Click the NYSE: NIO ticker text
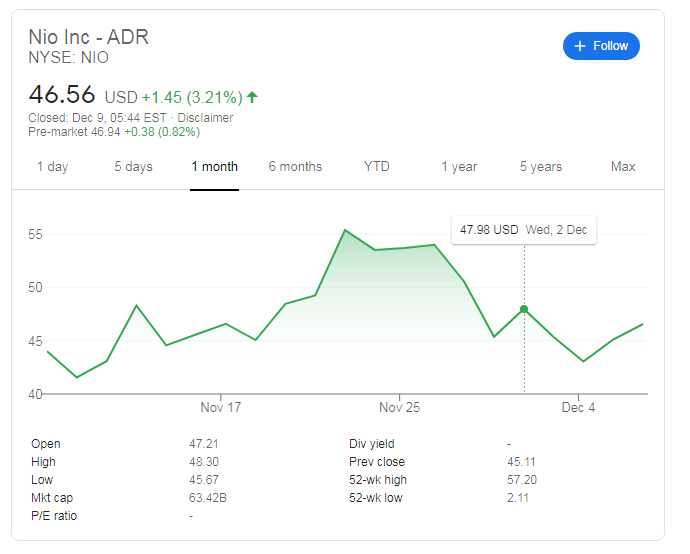Image resolution: width=690 pixels, height=554 pixels. (68, 58)
